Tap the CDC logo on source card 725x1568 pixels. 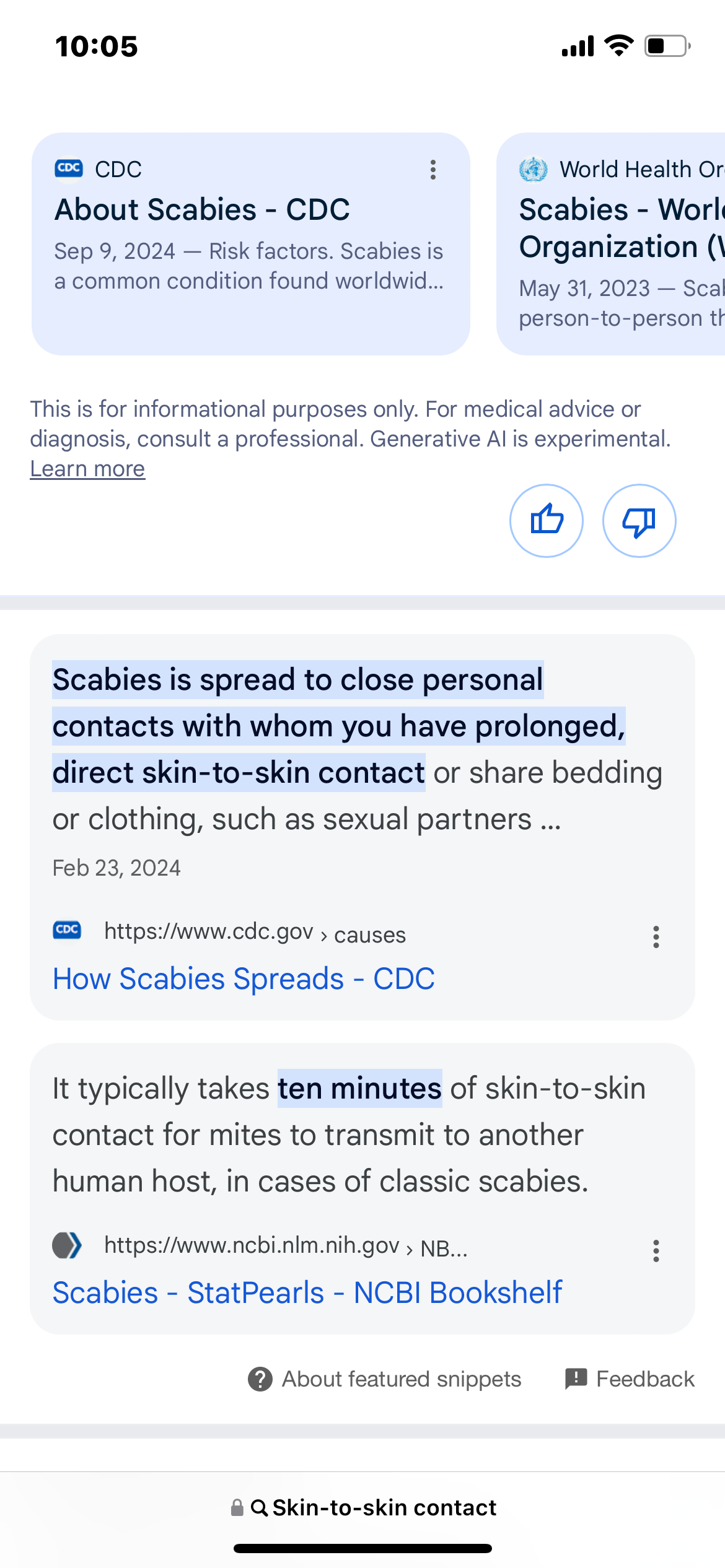[69, 168]
